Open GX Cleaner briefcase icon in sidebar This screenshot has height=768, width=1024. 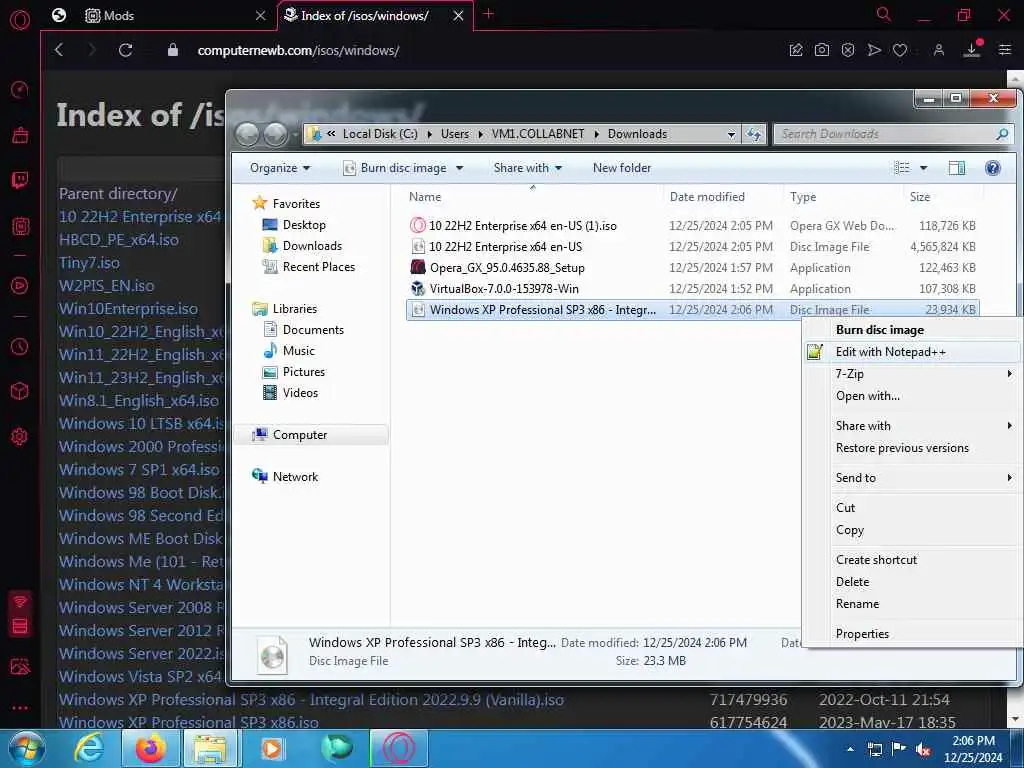20,135
